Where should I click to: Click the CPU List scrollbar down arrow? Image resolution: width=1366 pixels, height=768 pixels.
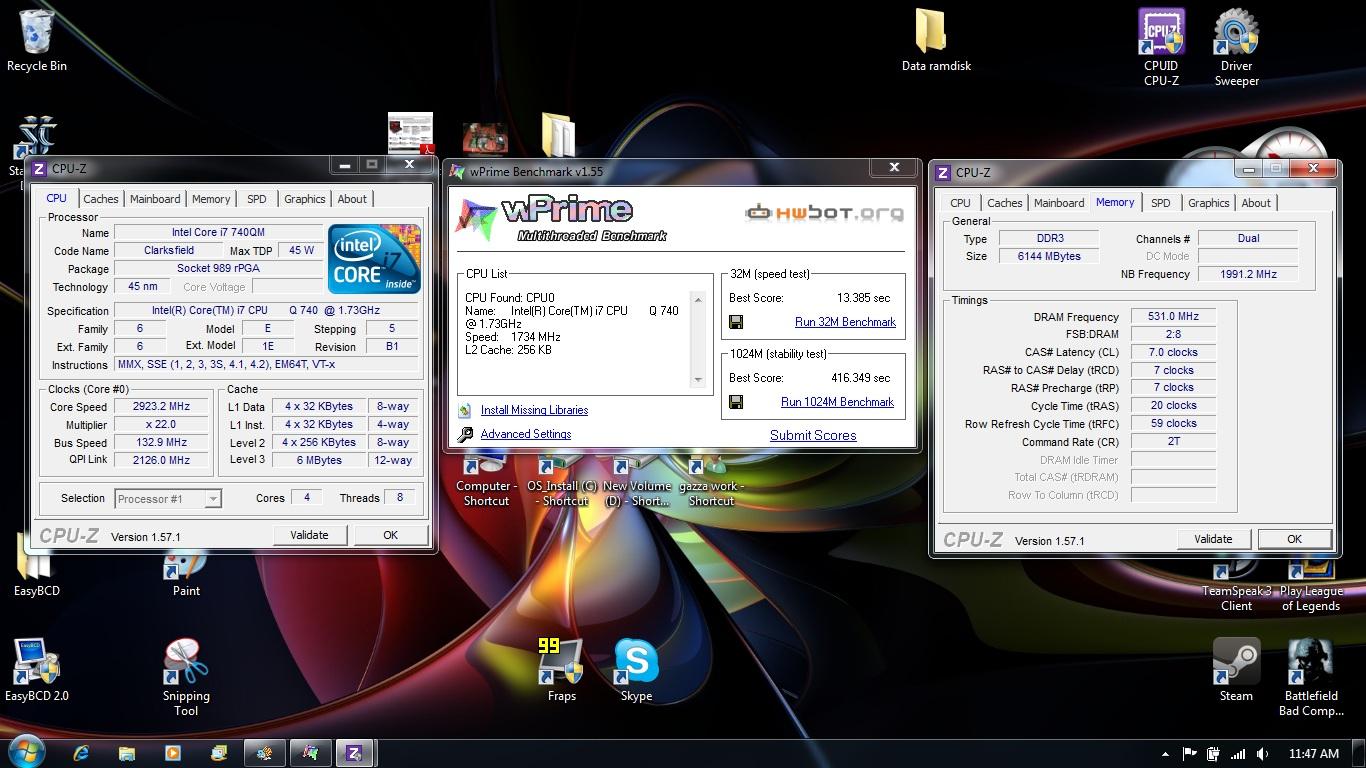click(x=698, y=380)
